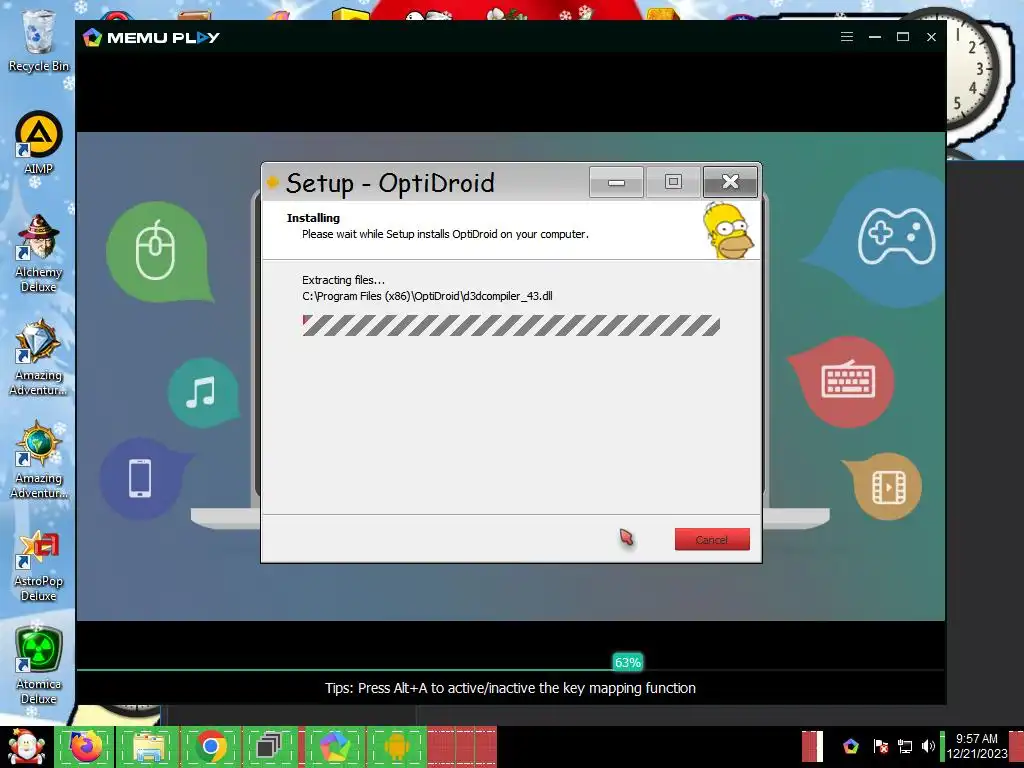Image resolution: width=1024 pixels, height=768 pixels.
Task: Open the Action Center flag tray icon
Action: click(880, 746)
